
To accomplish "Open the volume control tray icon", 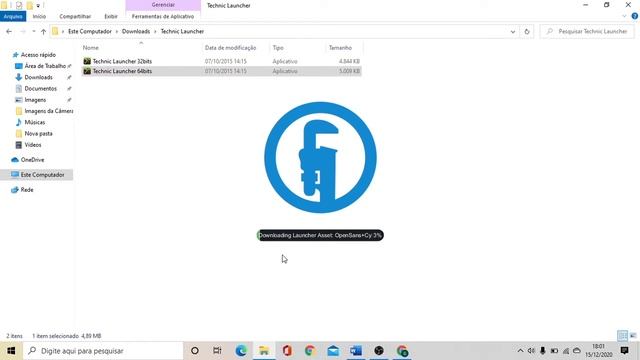I will point(531,351).
